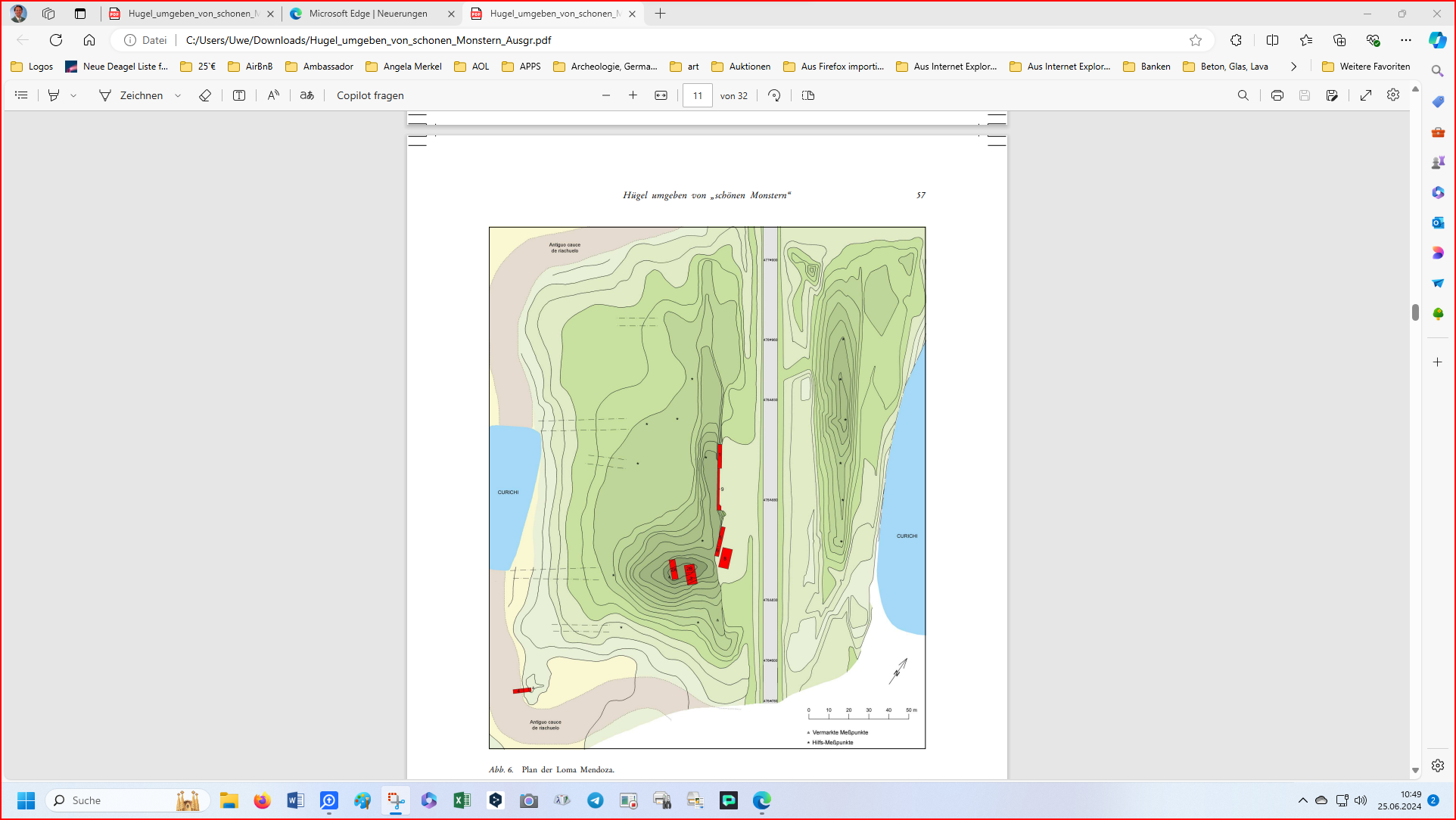Save the PDF as a copy
This screenshot has width=1456, height=820.
click(1332, 95)
